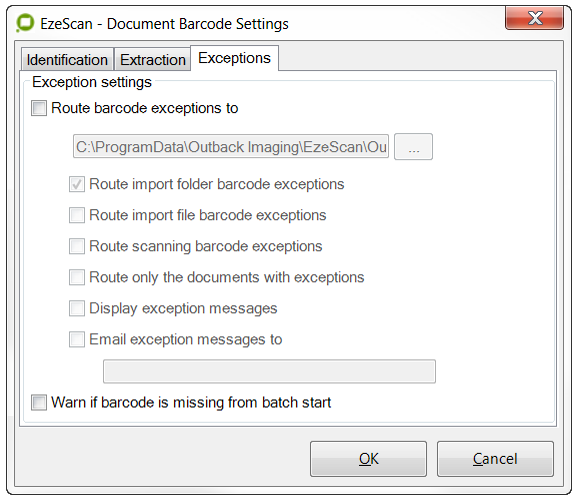Check Route scanning barcode exceptions
576x498 pixels.
tap(77, 246)
